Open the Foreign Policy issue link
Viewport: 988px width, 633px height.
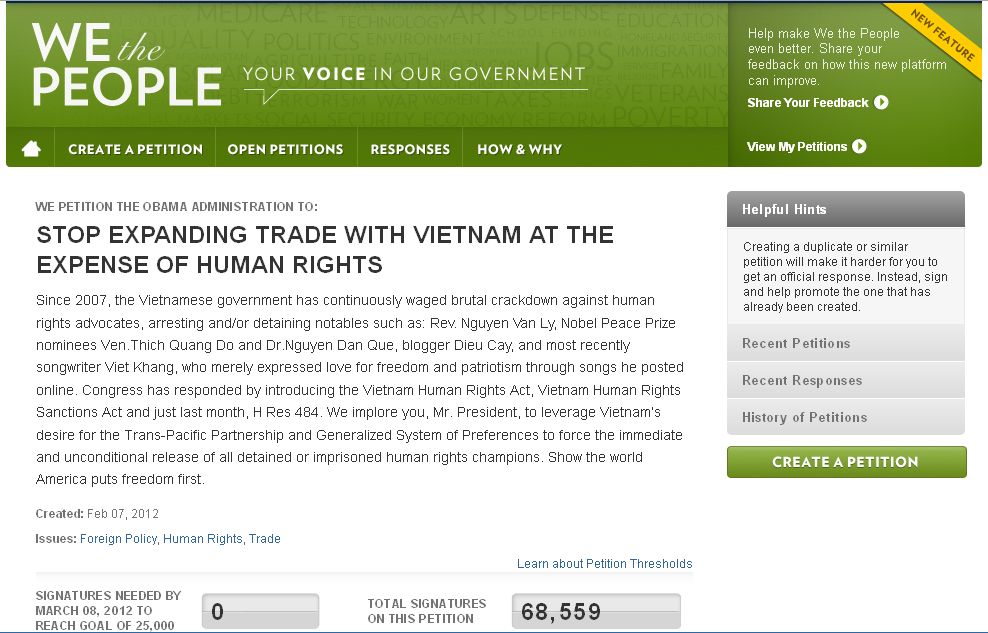(118, 539)
